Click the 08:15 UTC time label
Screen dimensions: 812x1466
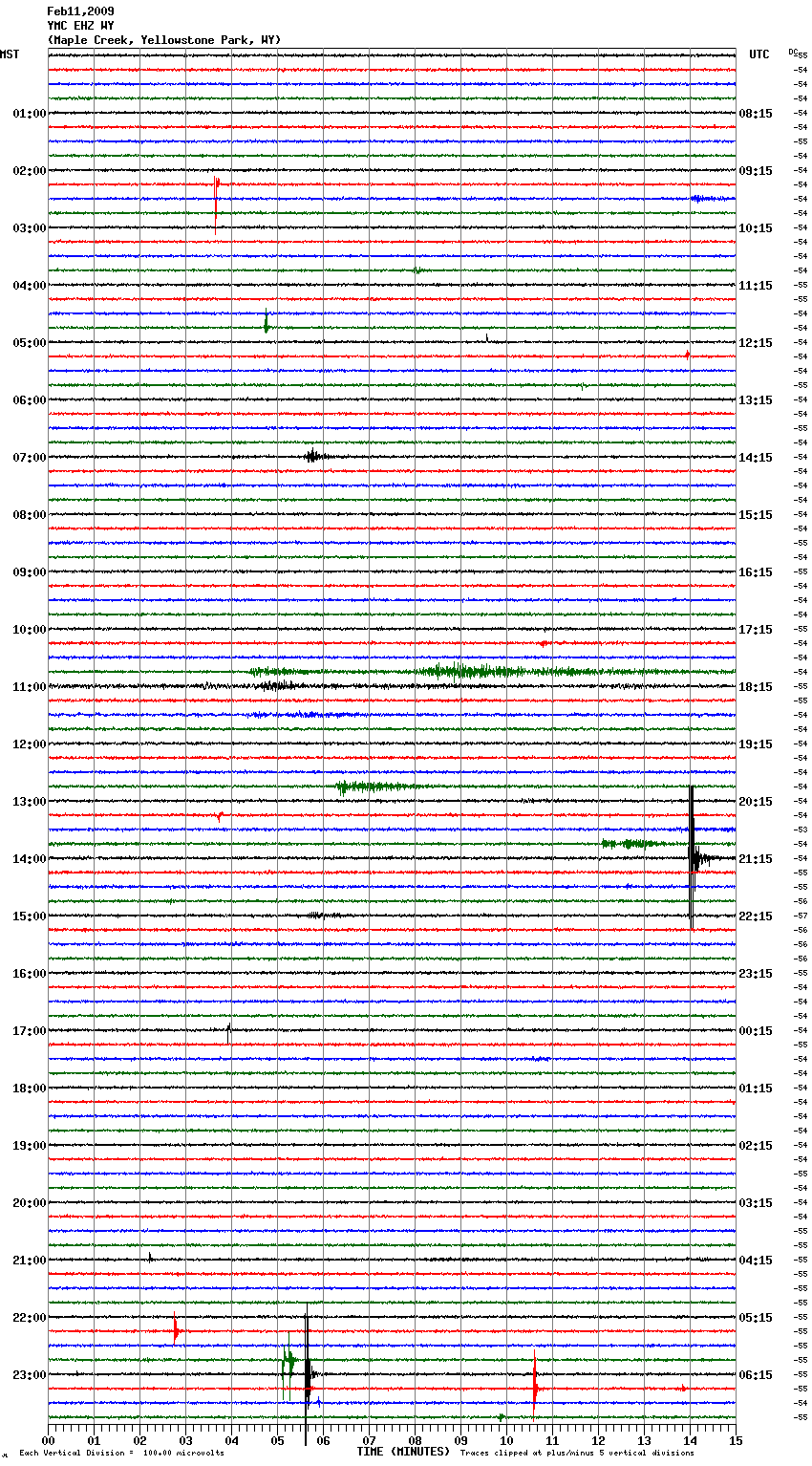[756, 114]
